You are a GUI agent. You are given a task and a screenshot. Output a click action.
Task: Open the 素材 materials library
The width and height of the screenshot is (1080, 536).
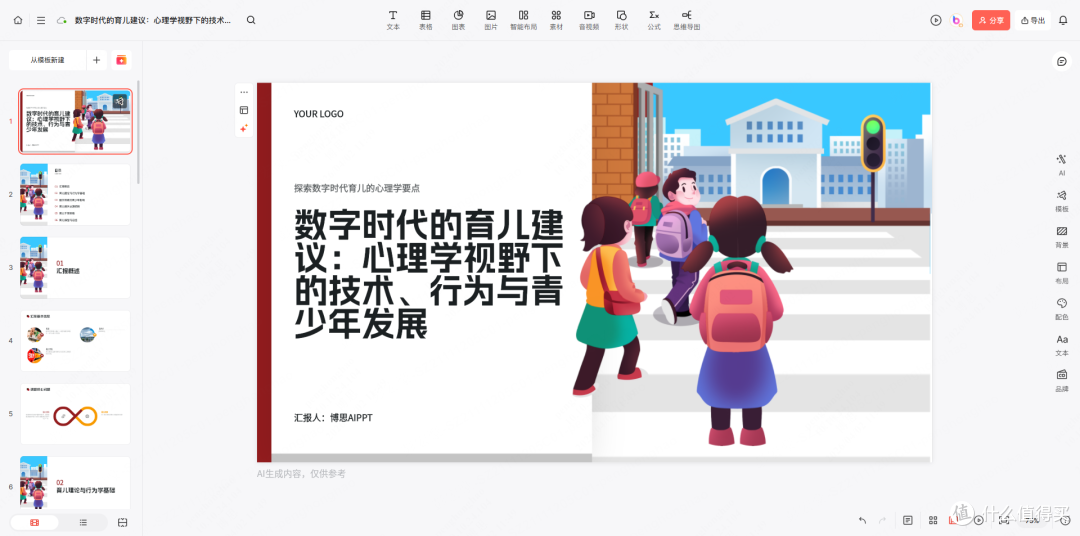tap(556, 20)
